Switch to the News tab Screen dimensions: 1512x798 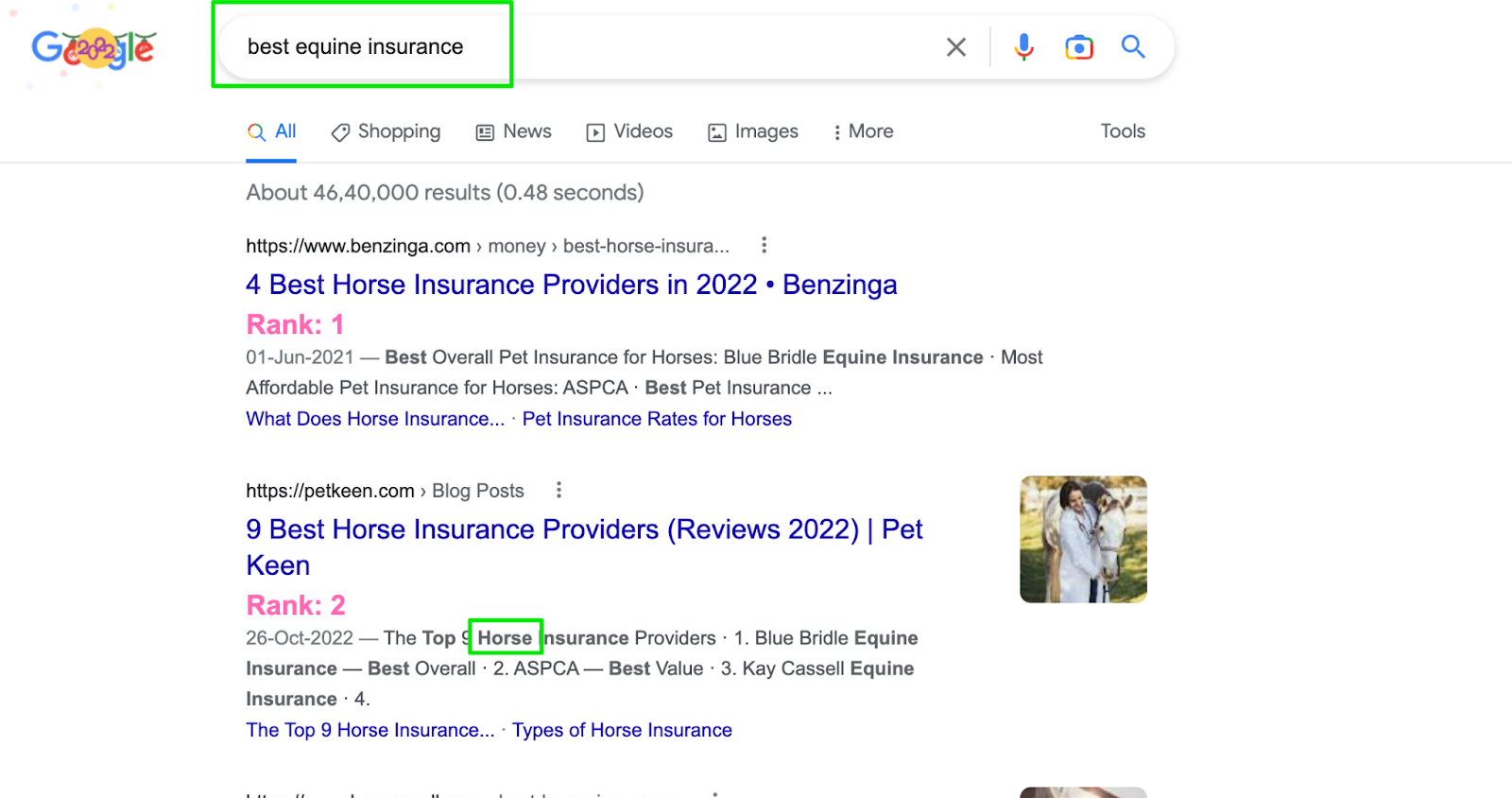pos(513,131)
